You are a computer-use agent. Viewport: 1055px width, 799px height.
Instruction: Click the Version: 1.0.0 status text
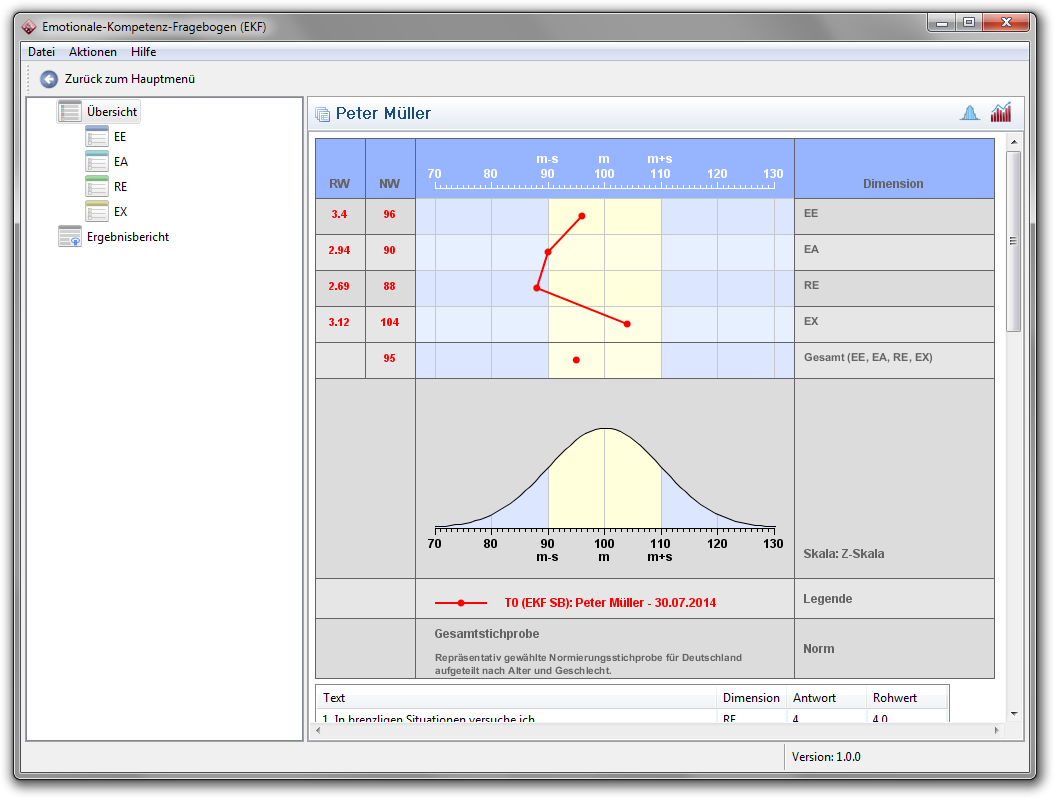tap(826, 757)
